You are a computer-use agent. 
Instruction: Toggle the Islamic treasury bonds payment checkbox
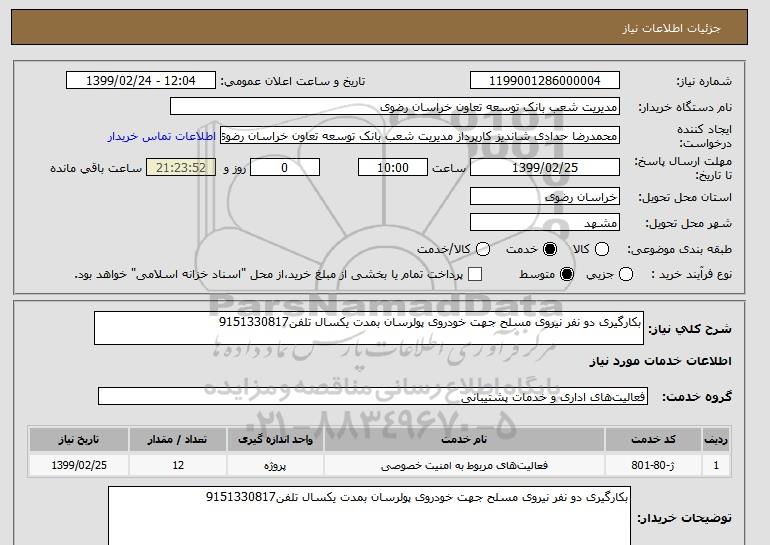point(475,274)
